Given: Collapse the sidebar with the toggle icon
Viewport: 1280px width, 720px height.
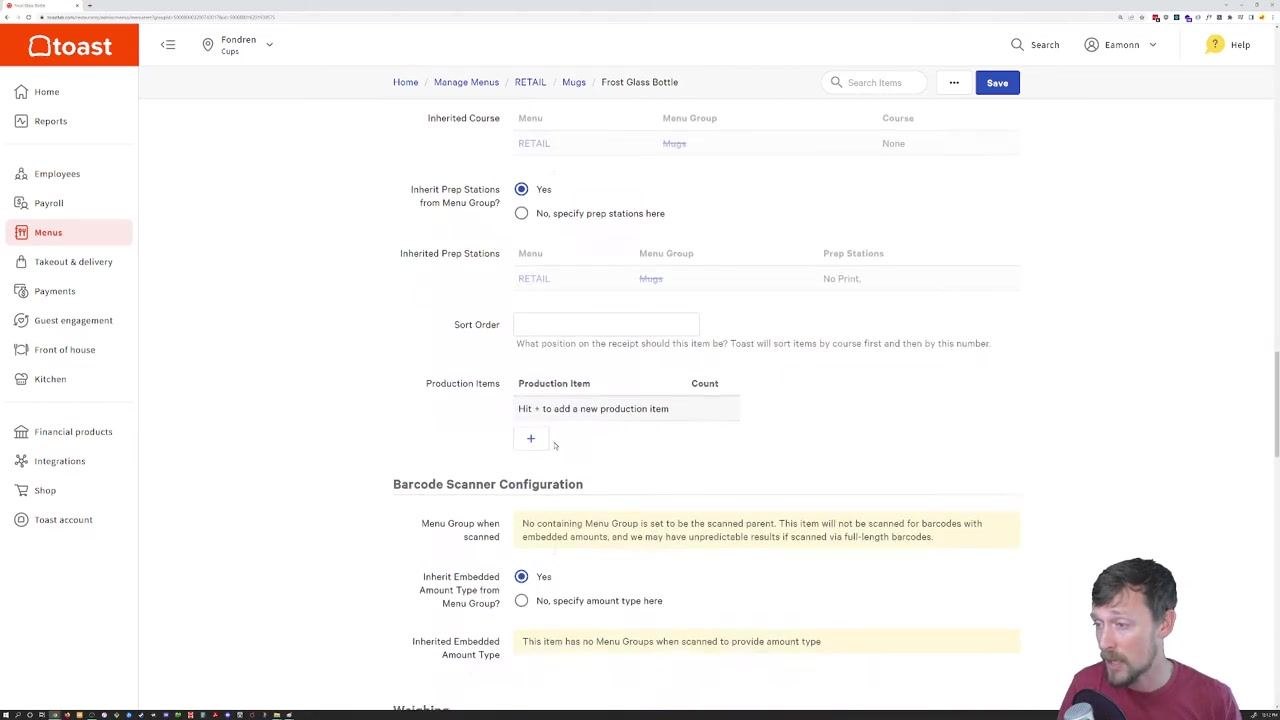Looking at the screenshot, I should pos(168,44).
